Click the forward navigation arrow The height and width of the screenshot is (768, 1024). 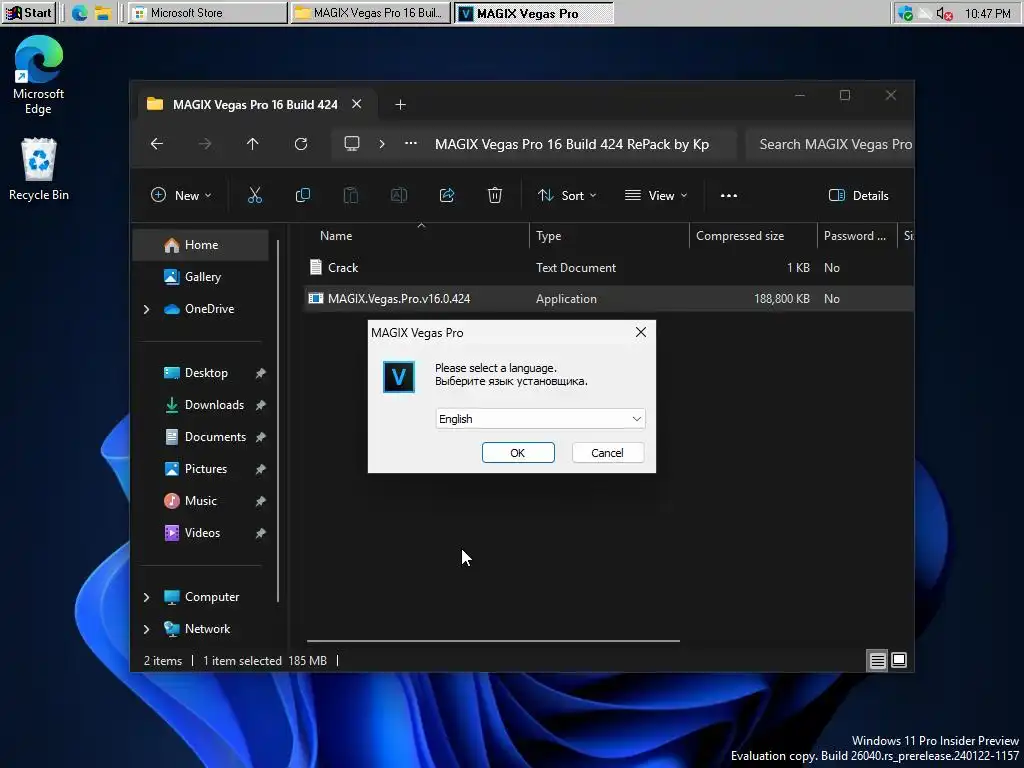coord(205,144)
